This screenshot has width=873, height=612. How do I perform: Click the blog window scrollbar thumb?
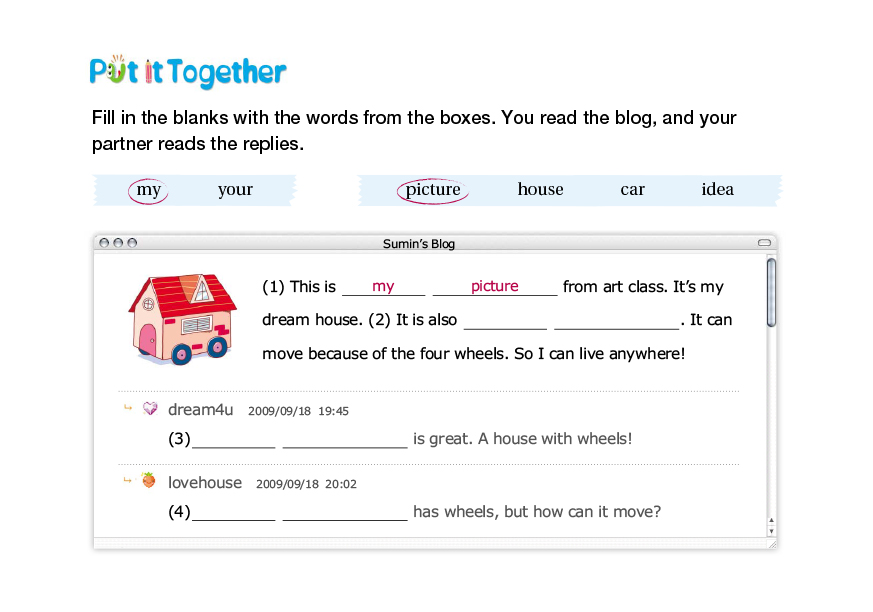[x=771, y=291]
